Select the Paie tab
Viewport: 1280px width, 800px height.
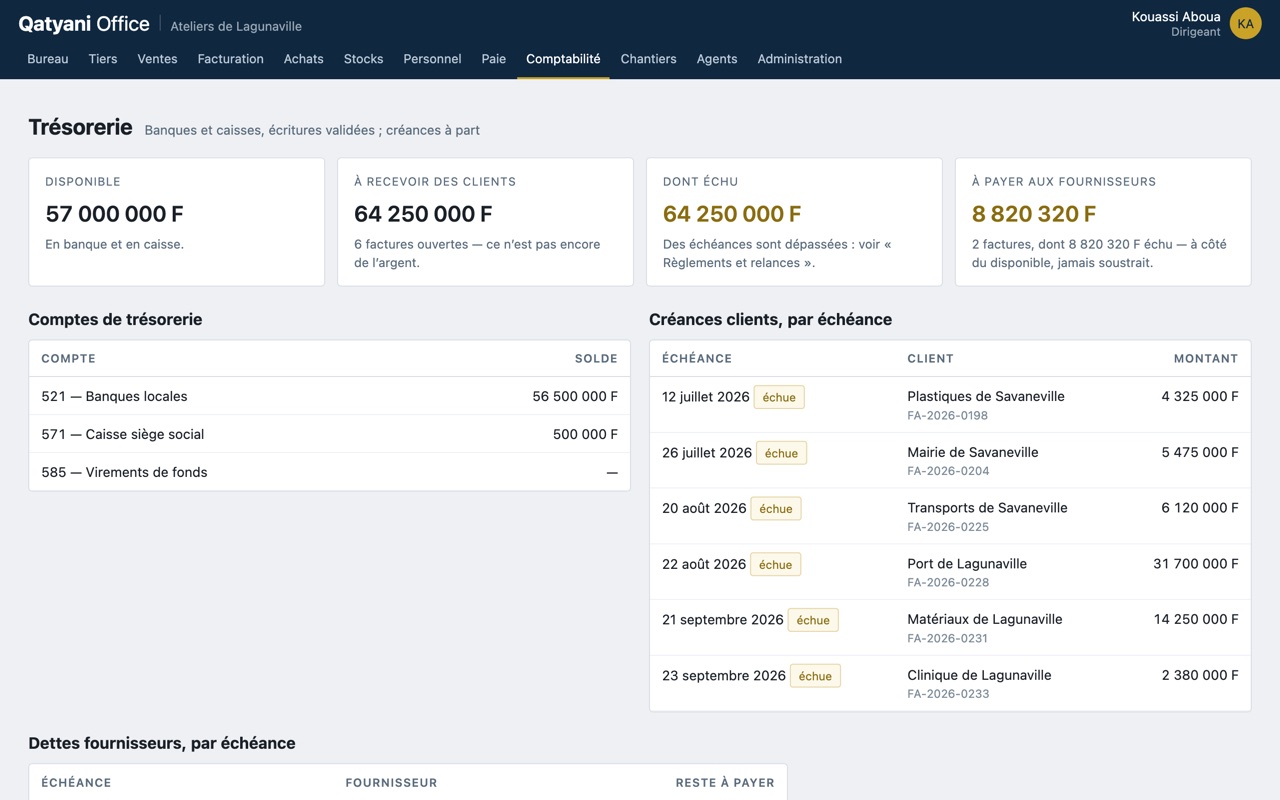point(494,59)
